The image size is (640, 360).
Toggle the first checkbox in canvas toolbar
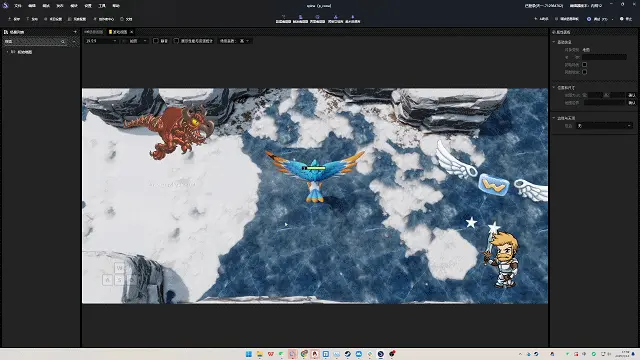pyautogui.click(x=156, y=41)
